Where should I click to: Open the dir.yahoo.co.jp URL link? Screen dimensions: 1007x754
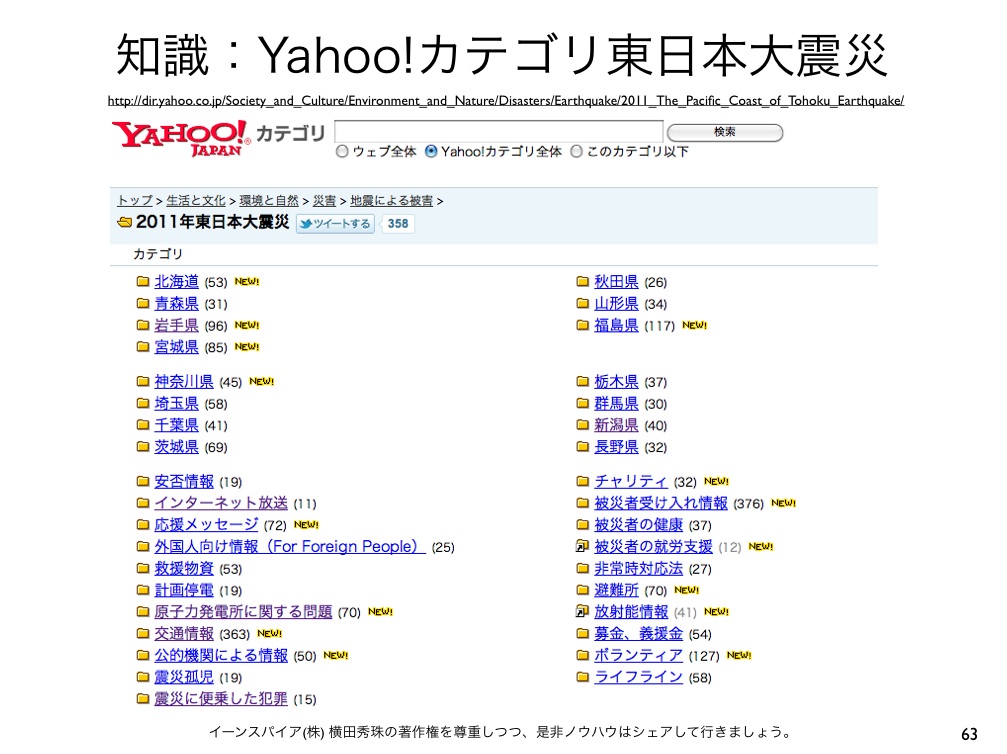point(506,100)
